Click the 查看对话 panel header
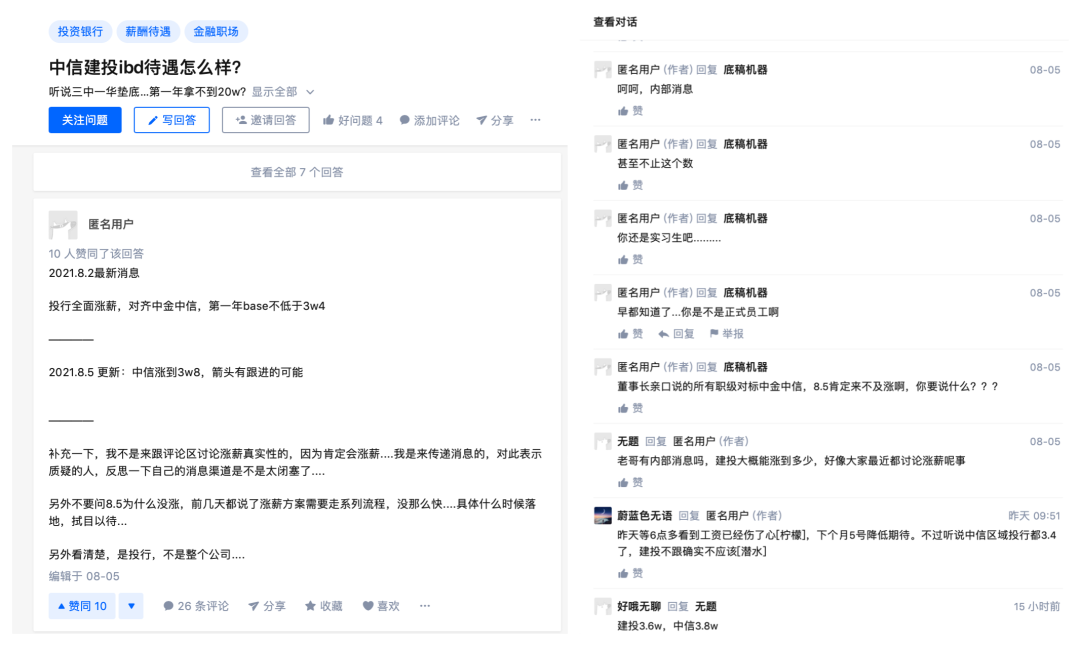 (615, 22)
